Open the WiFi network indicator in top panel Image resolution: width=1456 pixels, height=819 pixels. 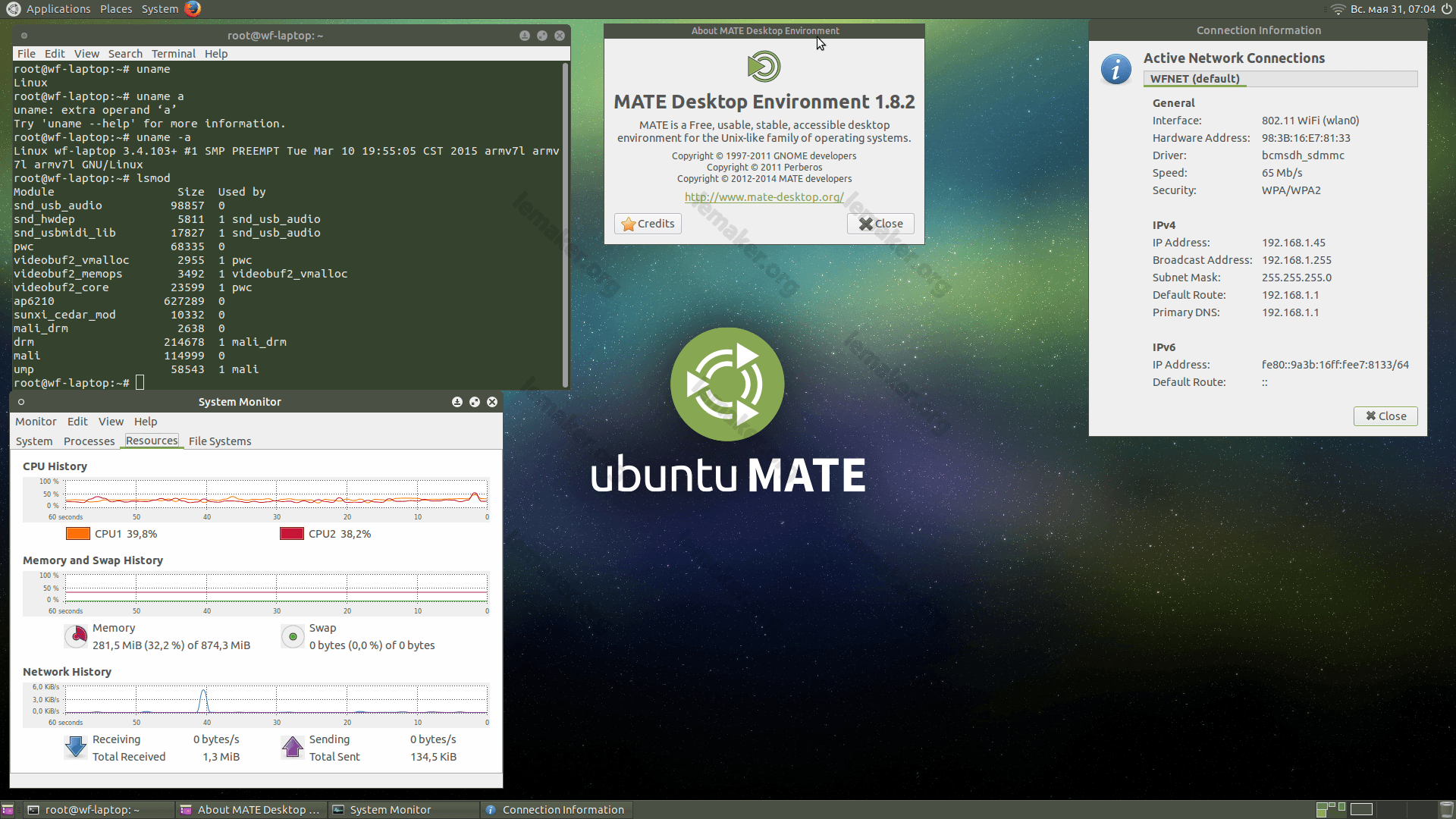coord(1338,9)
